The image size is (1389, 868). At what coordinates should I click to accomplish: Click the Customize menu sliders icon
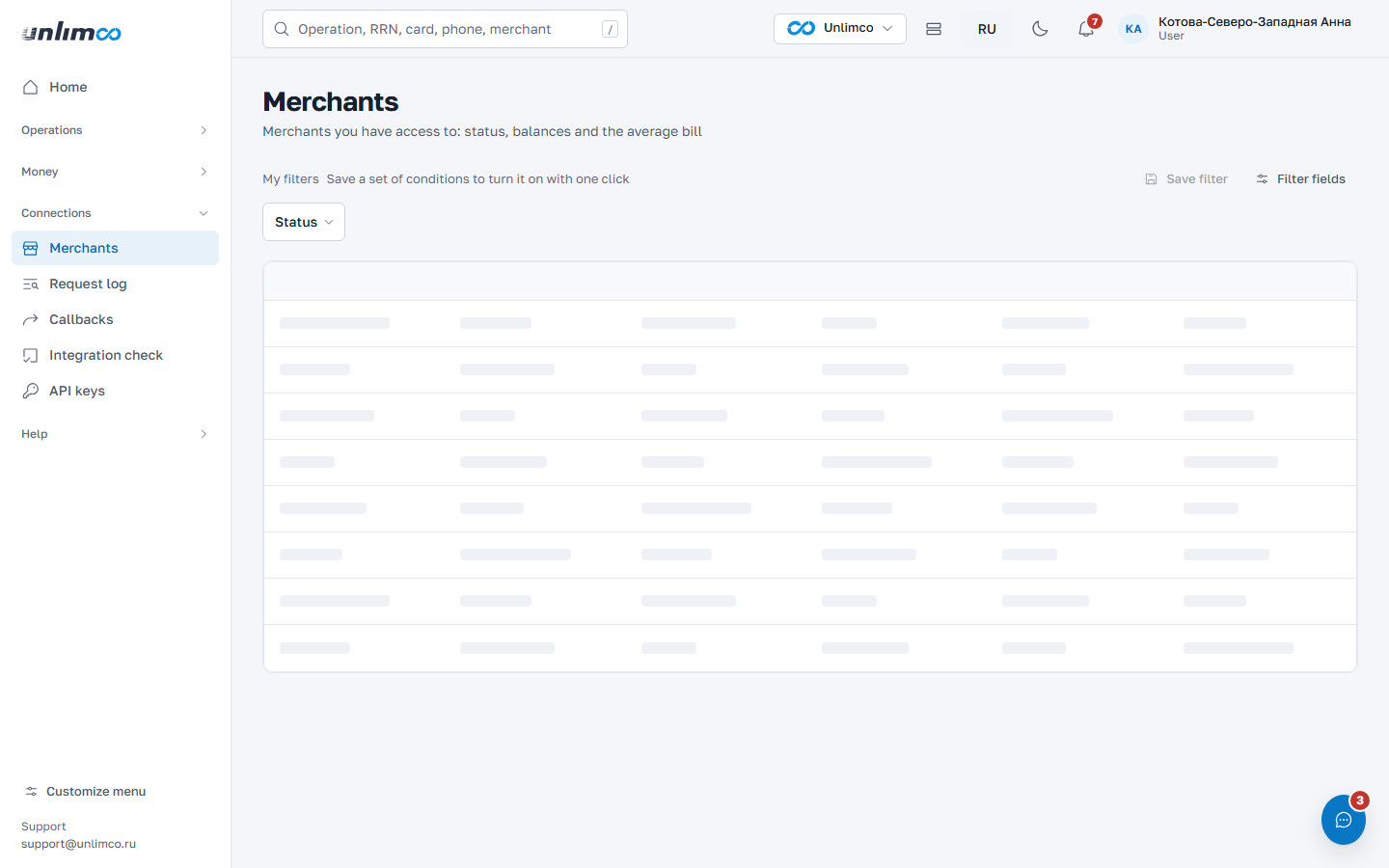pos(31,791)
